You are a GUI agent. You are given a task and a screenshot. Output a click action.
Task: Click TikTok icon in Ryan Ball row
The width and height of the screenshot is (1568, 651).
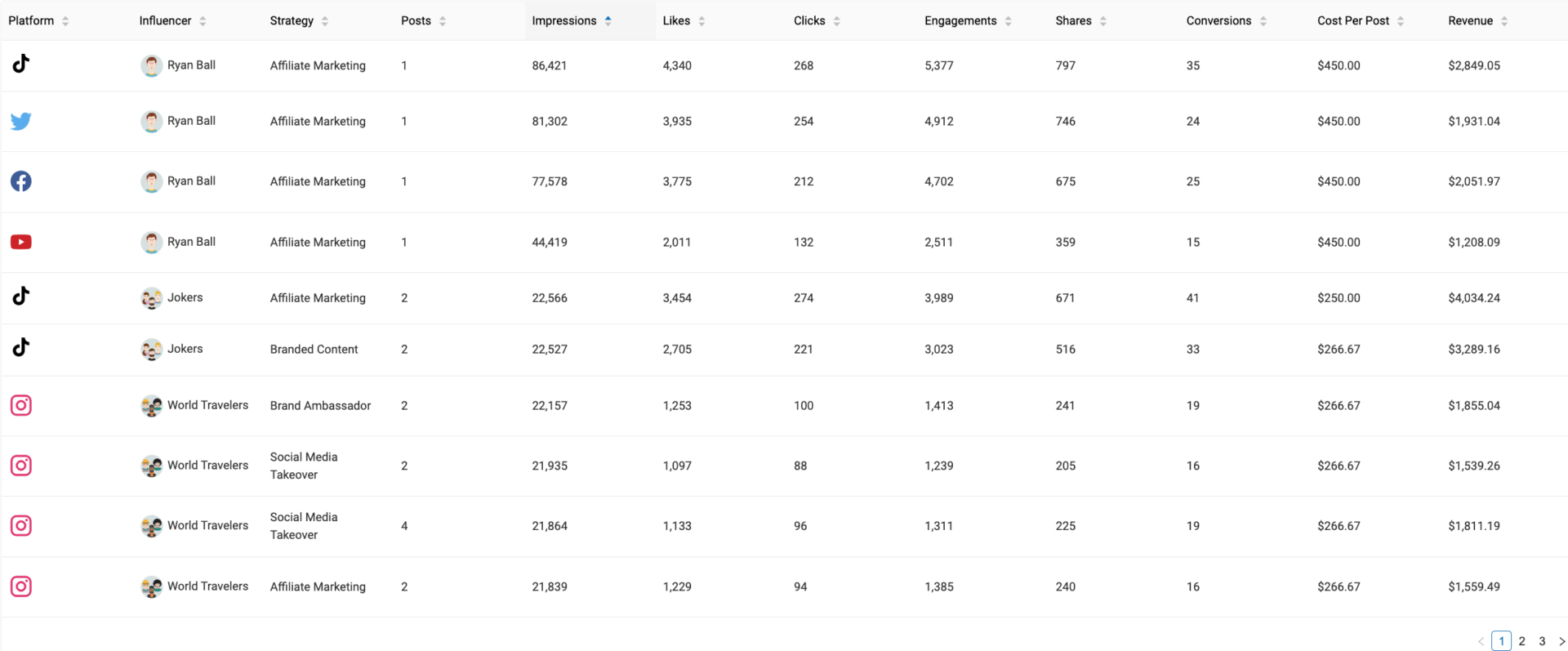pyautogui.click(x=21, y=64)
